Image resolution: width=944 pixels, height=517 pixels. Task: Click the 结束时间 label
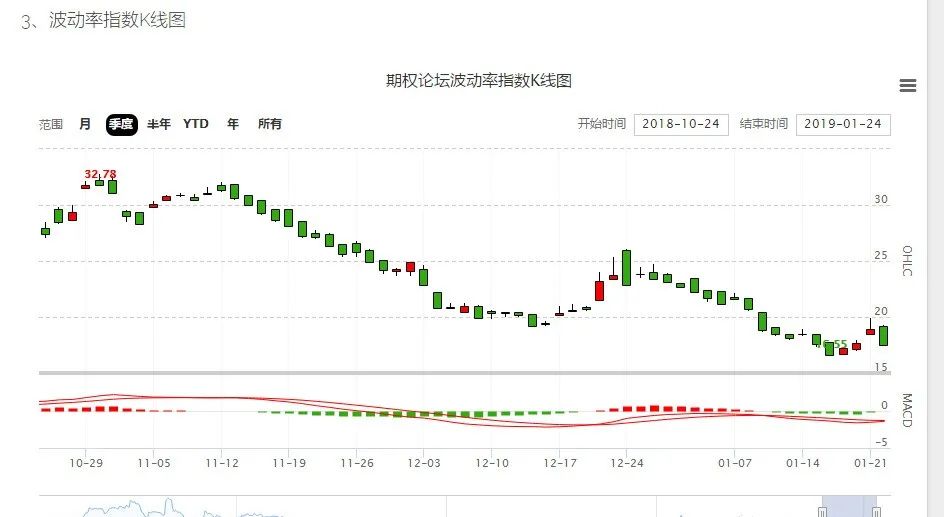tap(763, 124)
